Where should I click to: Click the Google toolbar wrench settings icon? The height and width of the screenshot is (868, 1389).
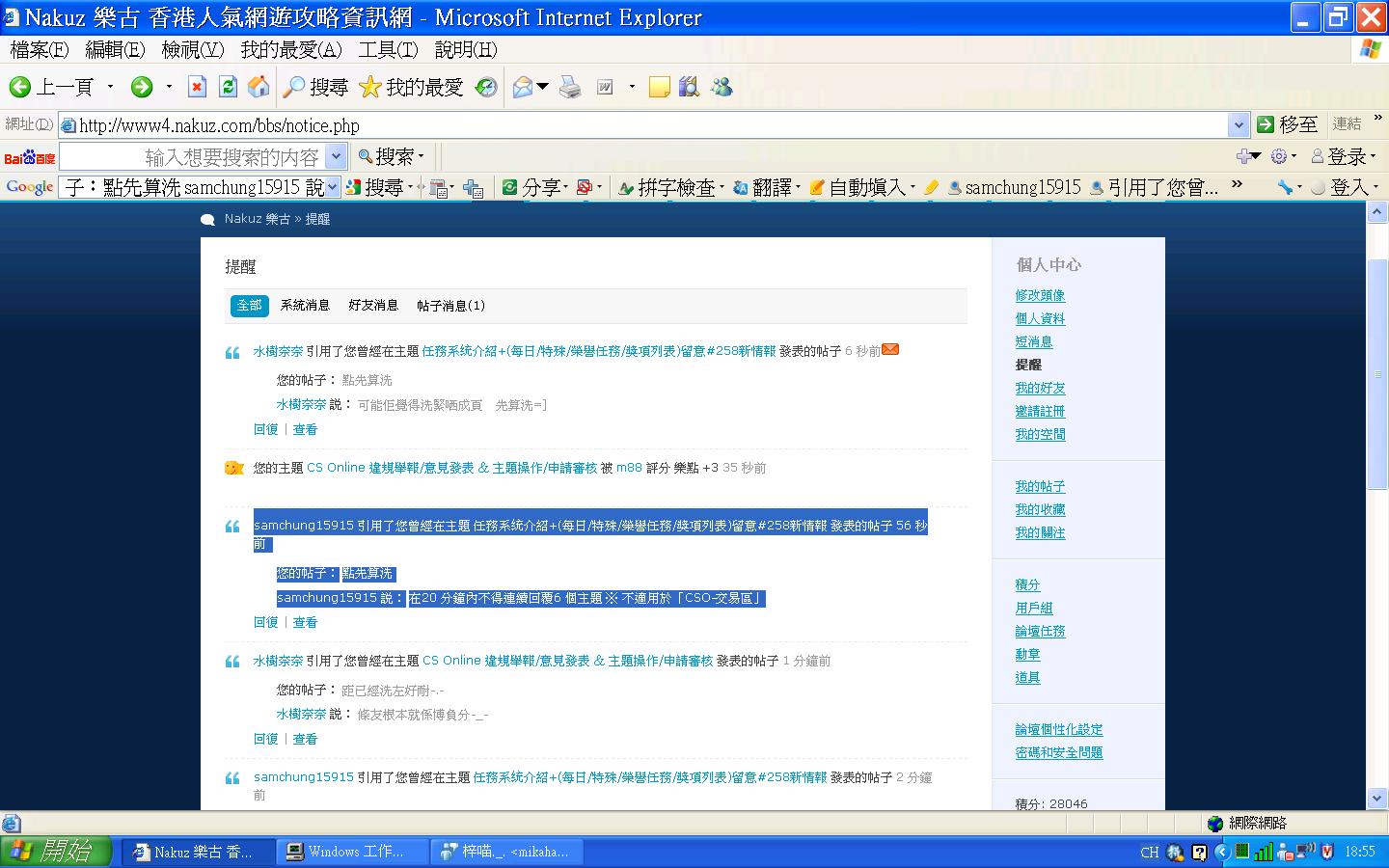(x=1285, y=187)
